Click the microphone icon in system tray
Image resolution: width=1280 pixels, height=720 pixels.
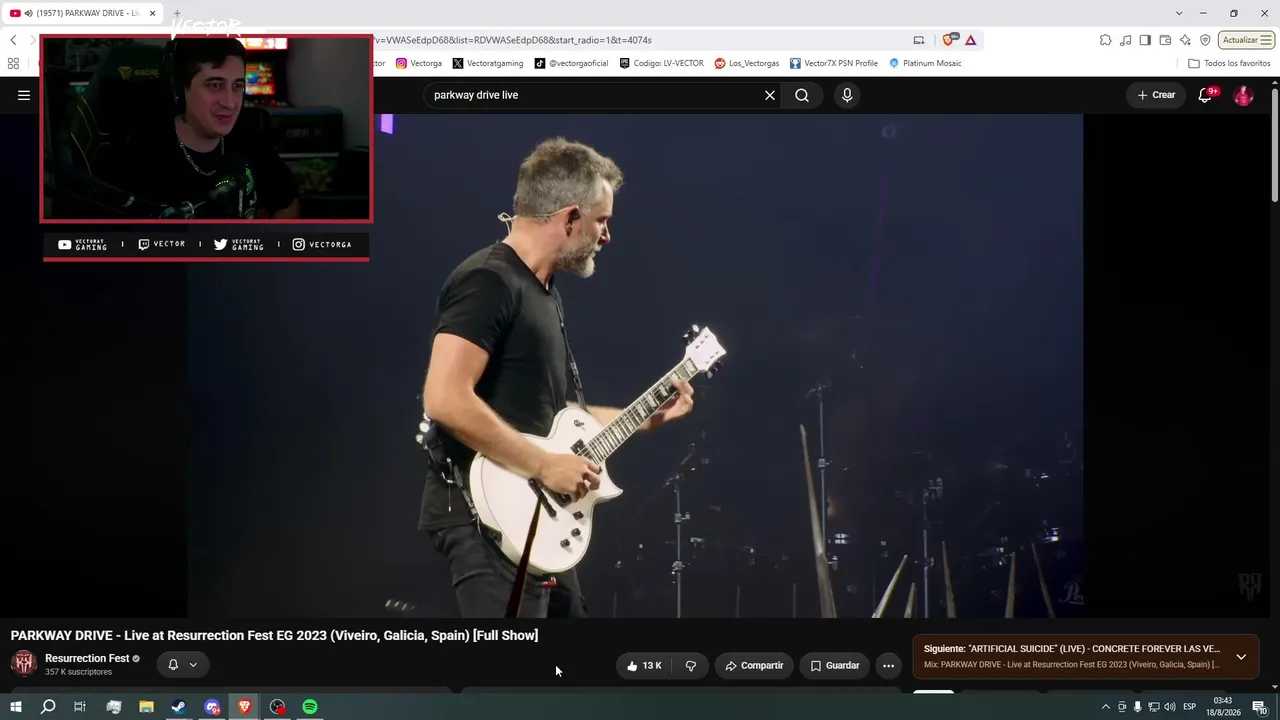coord(1137,707)
